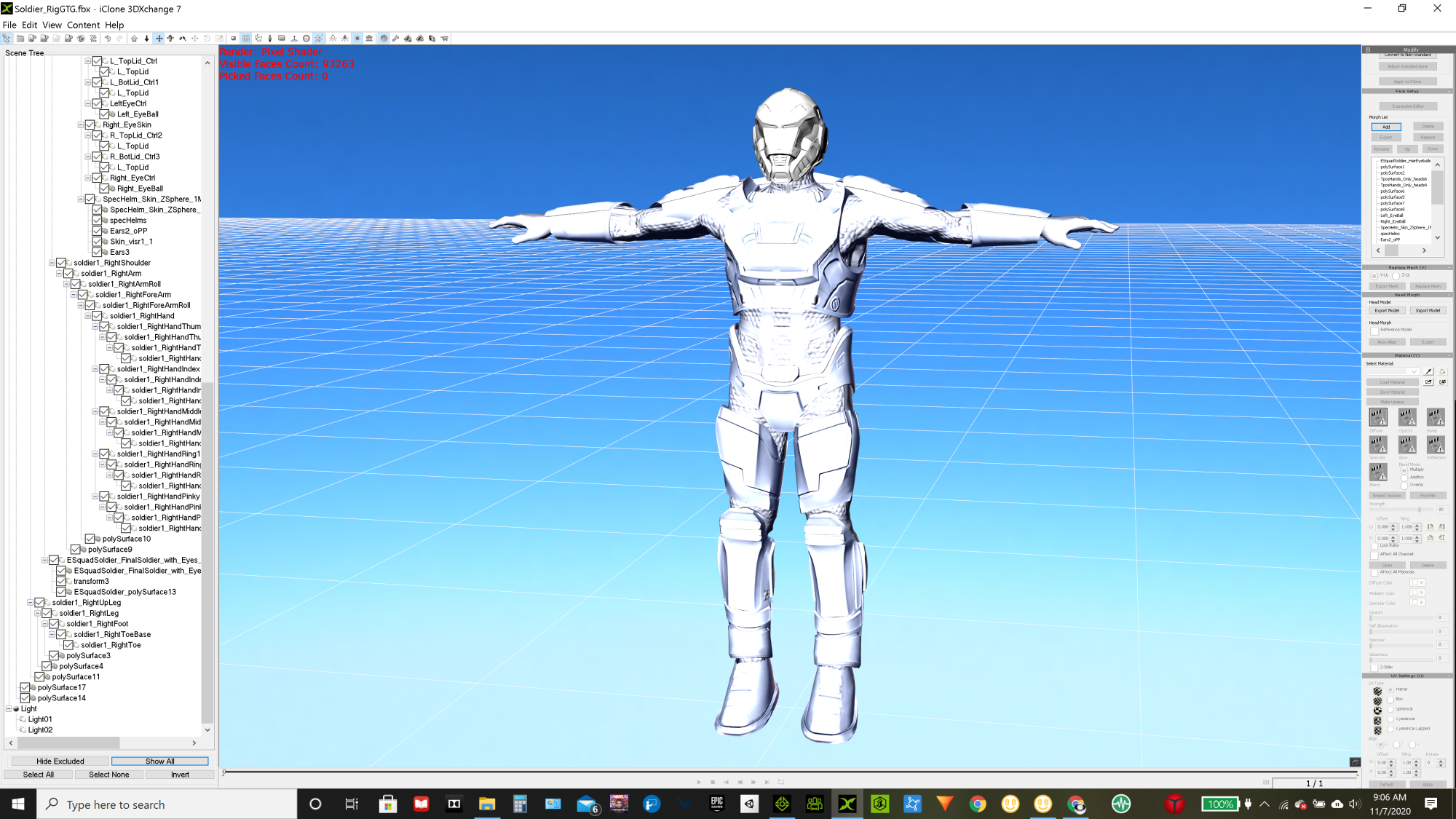Click the Import Model button
1456x819 pixels.
click(1428, 311)
